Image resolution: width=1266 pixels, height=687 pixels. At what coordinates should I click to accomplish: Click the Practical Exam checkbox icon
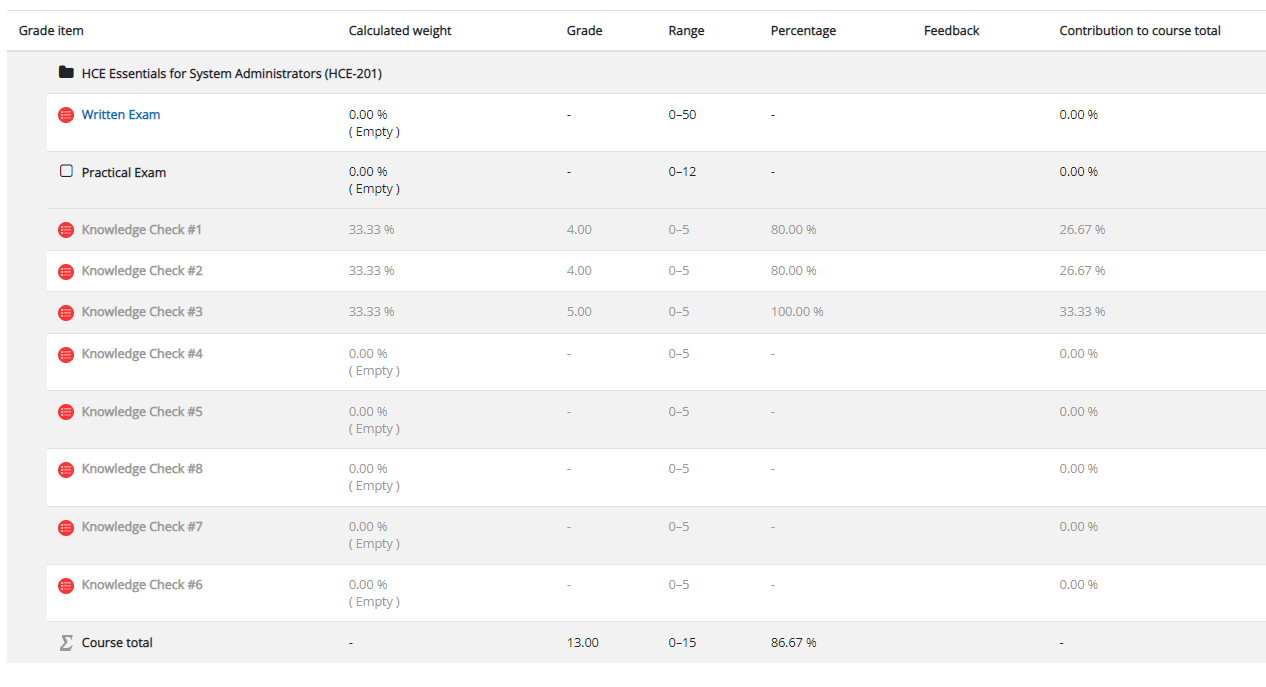(x=66, y=171)
